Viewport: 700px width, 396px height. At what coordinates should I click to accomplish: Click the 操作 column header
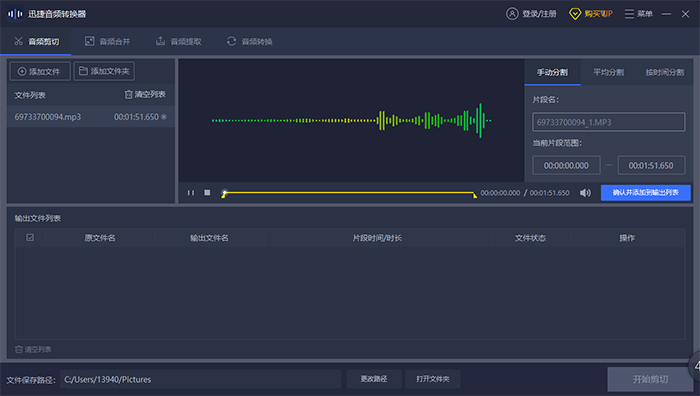click(627, 238)
